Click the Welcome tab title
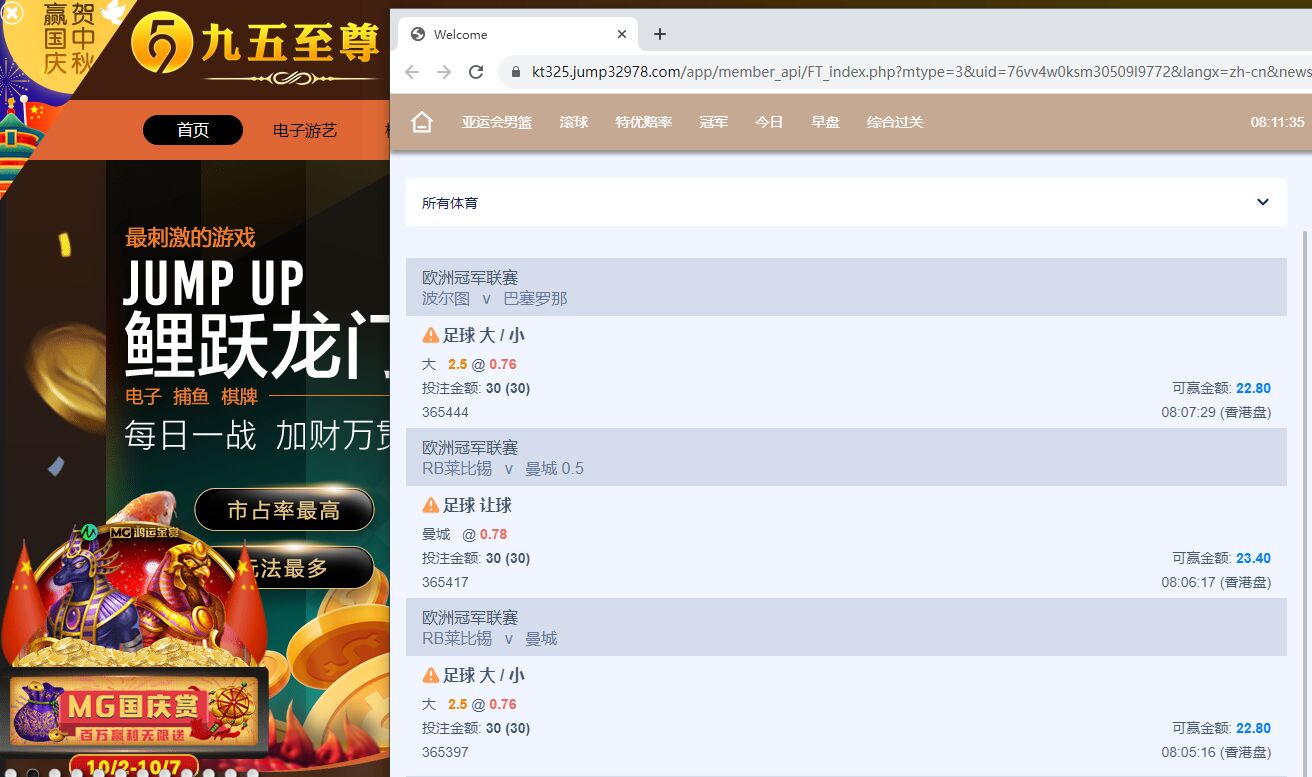The height and width of the screenshot is (777, 1312). coord(461,34)
